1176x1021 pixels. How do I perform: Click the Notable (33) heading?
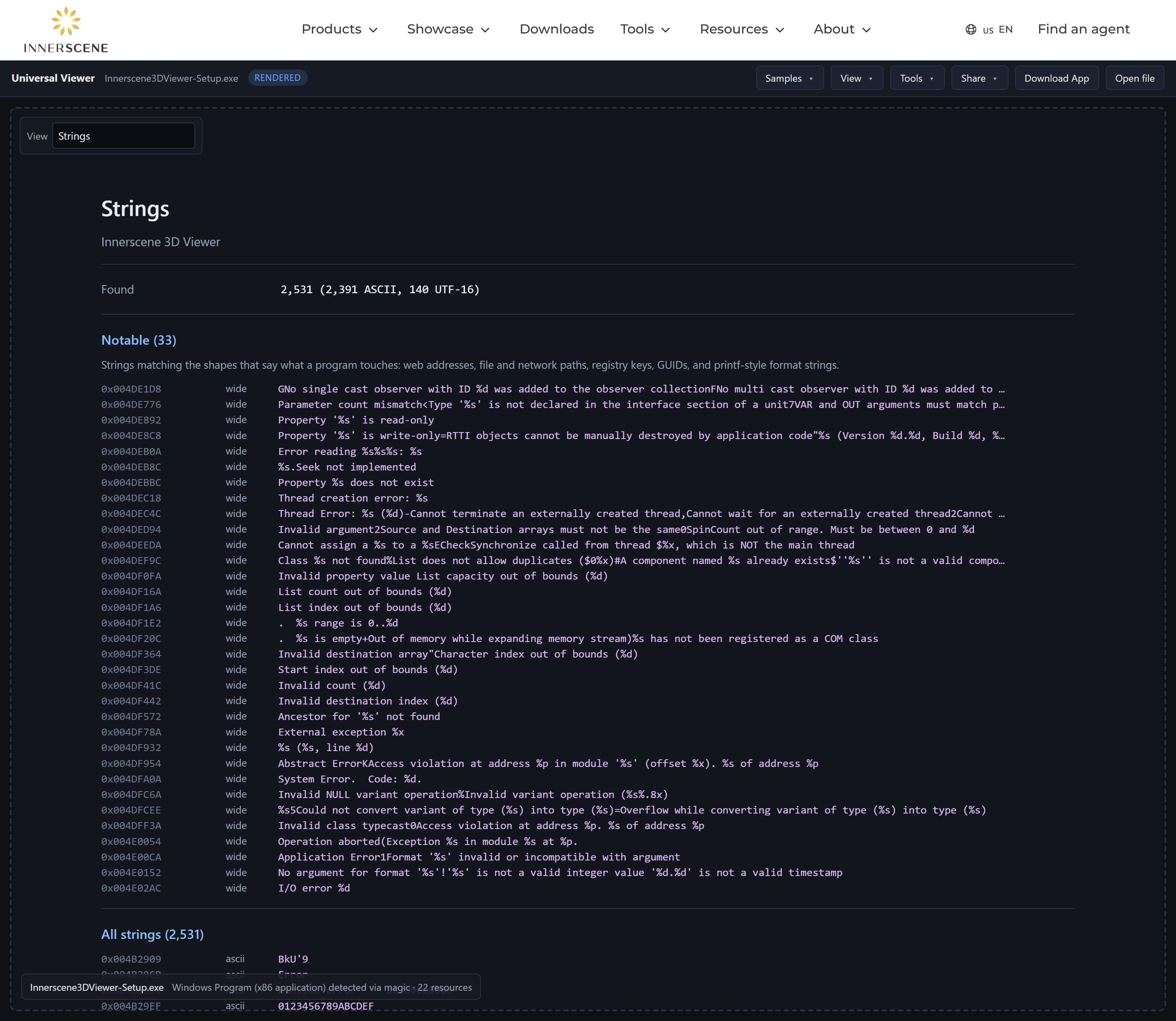coord(138,340)
